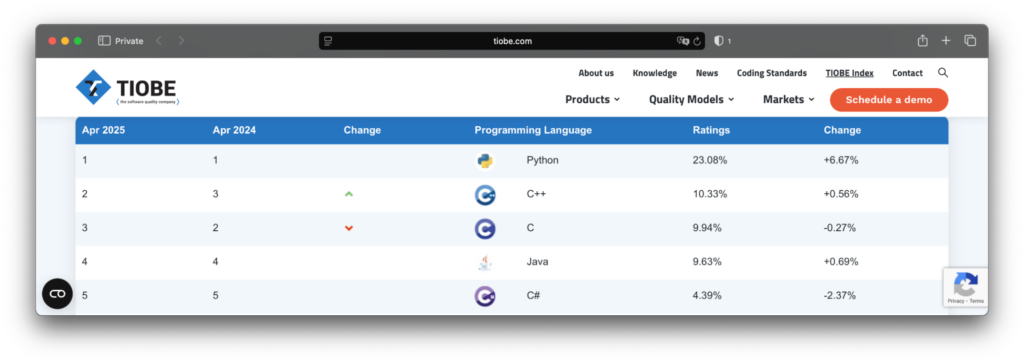Image resolution: width=1024 pixels, height=363 pixels.
Task: Reload the page with the refresh icon
Action: click(697, 41)
